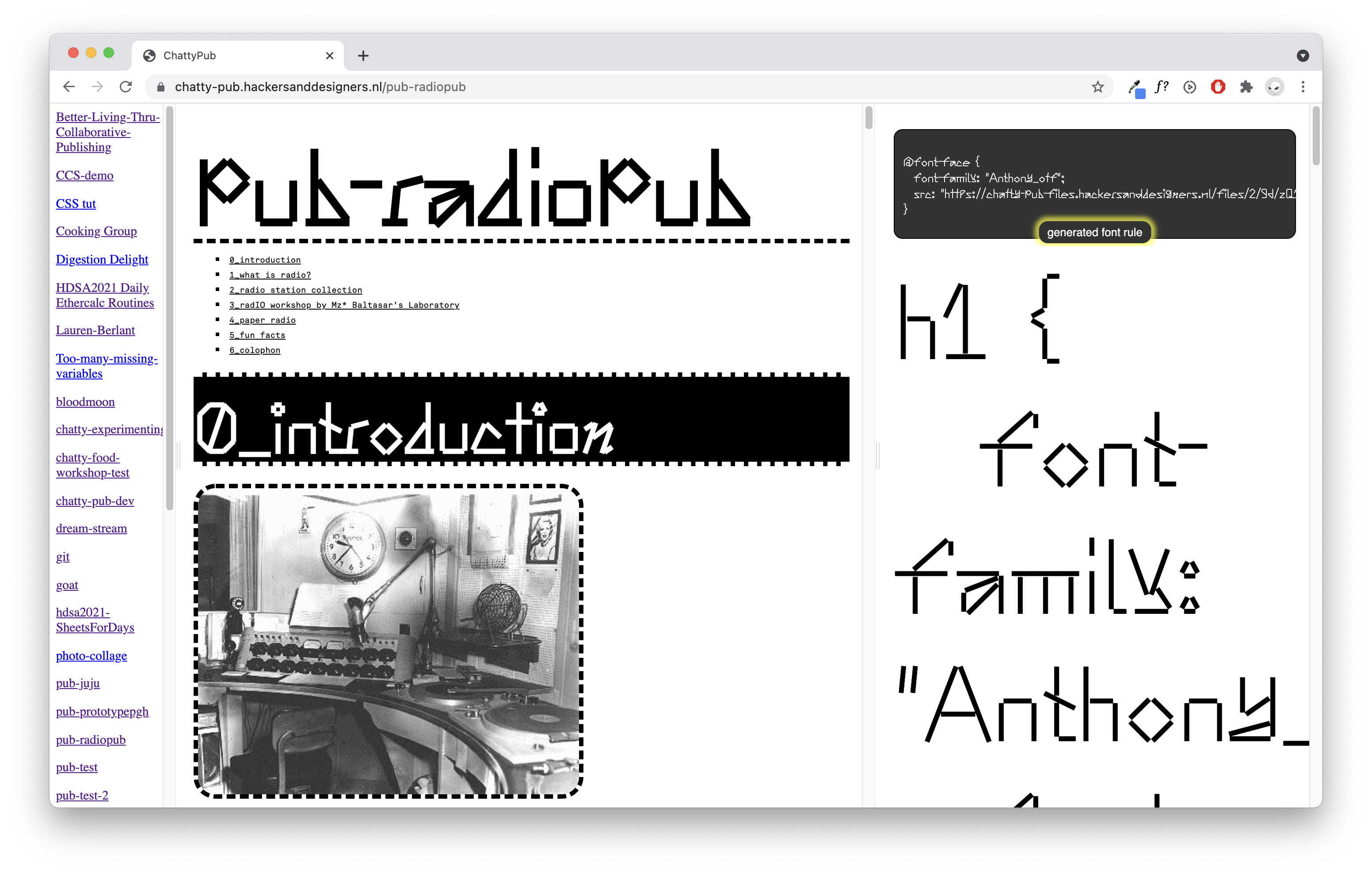
Task: Bookmark this page with the star icon
Action: [1098, 87]
